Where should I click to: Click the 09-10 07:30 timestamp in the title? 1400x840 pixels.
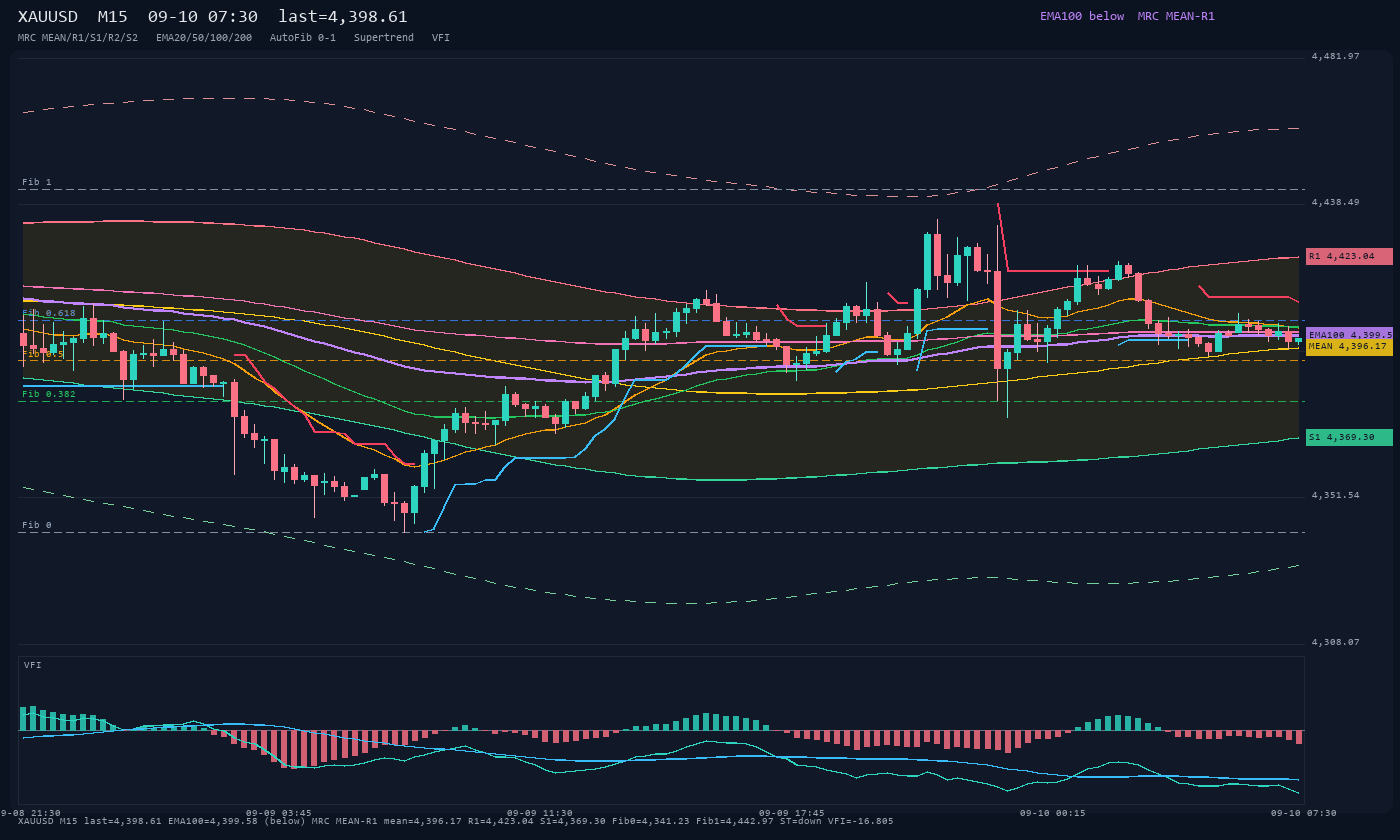coord(202,17)
